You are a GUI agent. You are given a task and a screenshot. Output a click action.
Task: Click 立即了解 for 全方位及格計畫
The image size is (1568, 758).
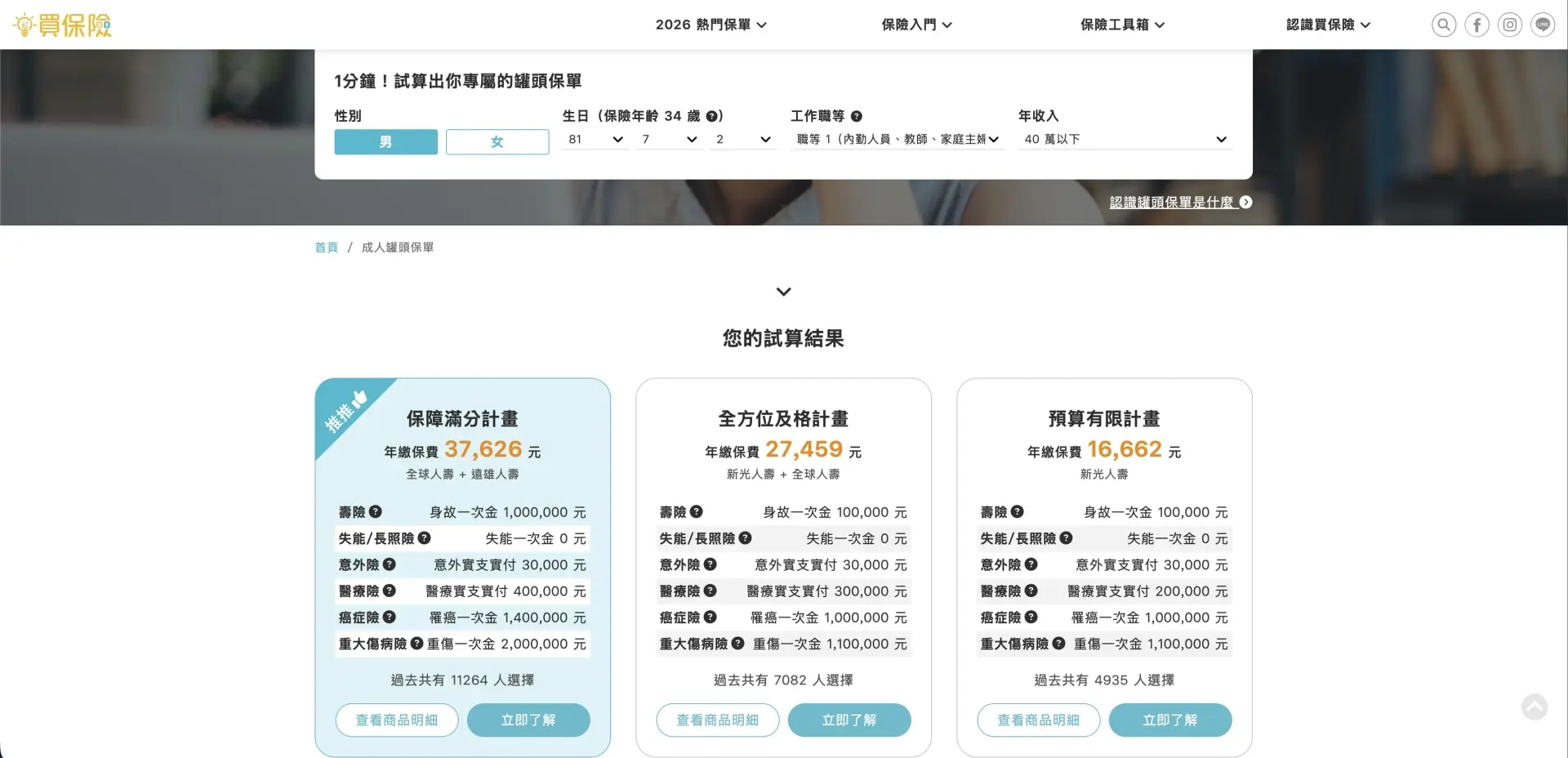pos(849,720)
